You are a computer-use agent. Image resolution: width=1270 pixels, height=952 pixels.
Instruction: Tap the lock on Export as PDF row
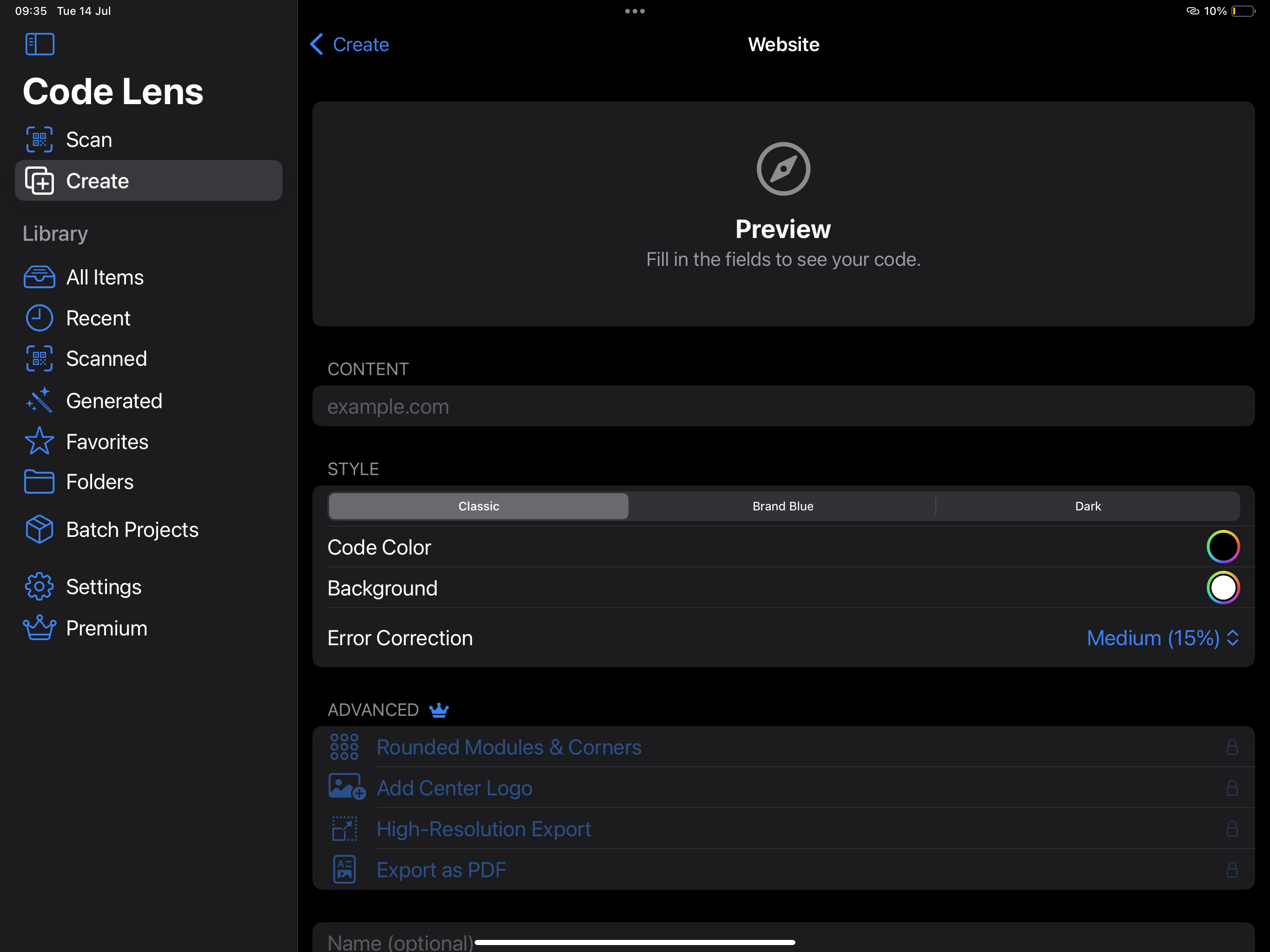(1232, 869)
